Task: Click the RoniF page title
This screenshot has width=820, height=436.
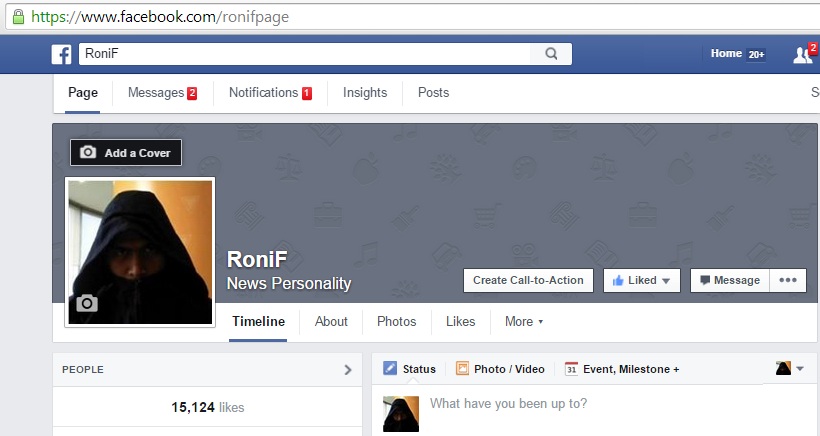Action: (x=257, y=259)
